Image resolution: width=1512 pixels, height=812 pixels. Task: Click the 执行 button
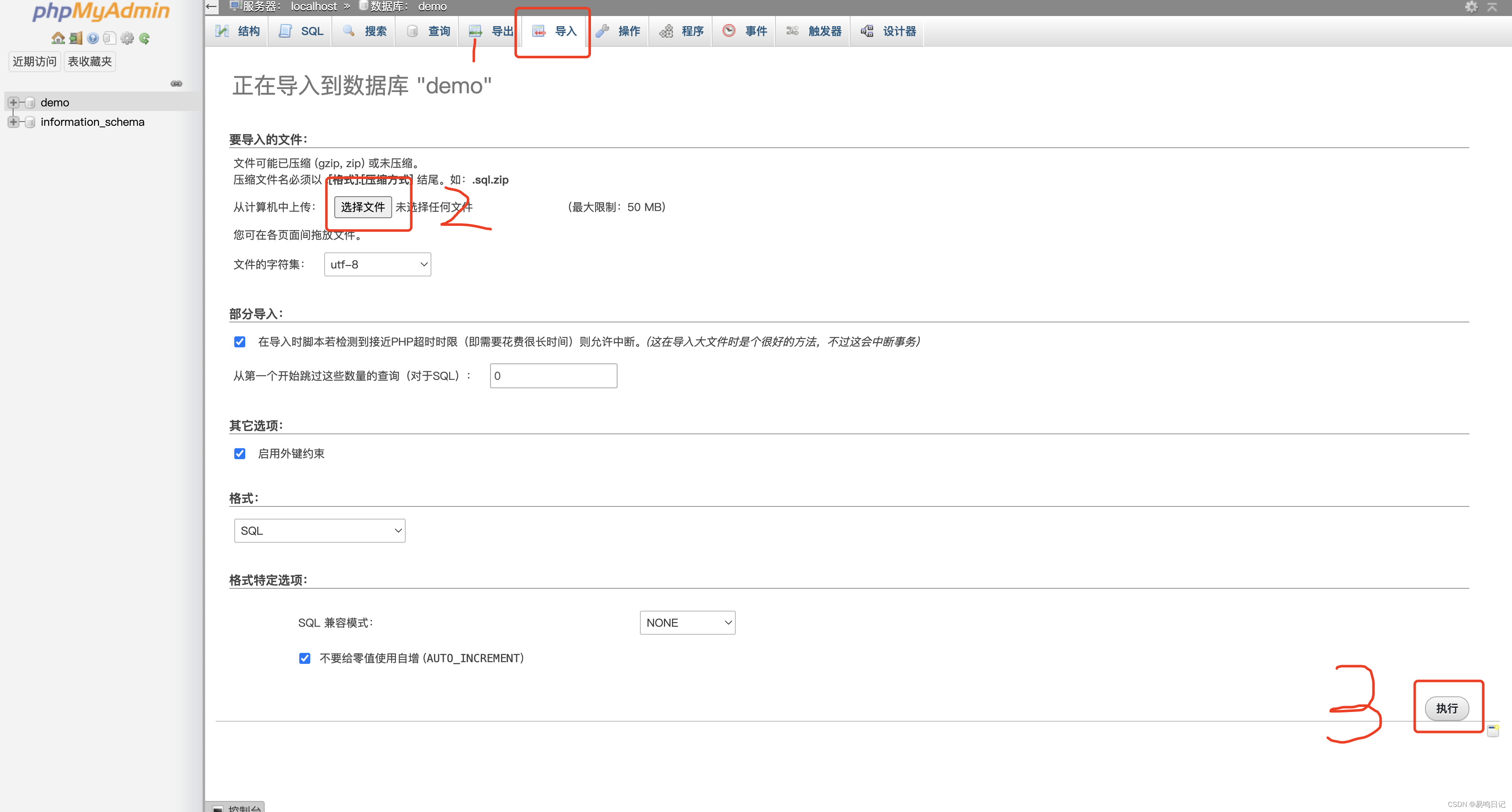coord(1447,708)
